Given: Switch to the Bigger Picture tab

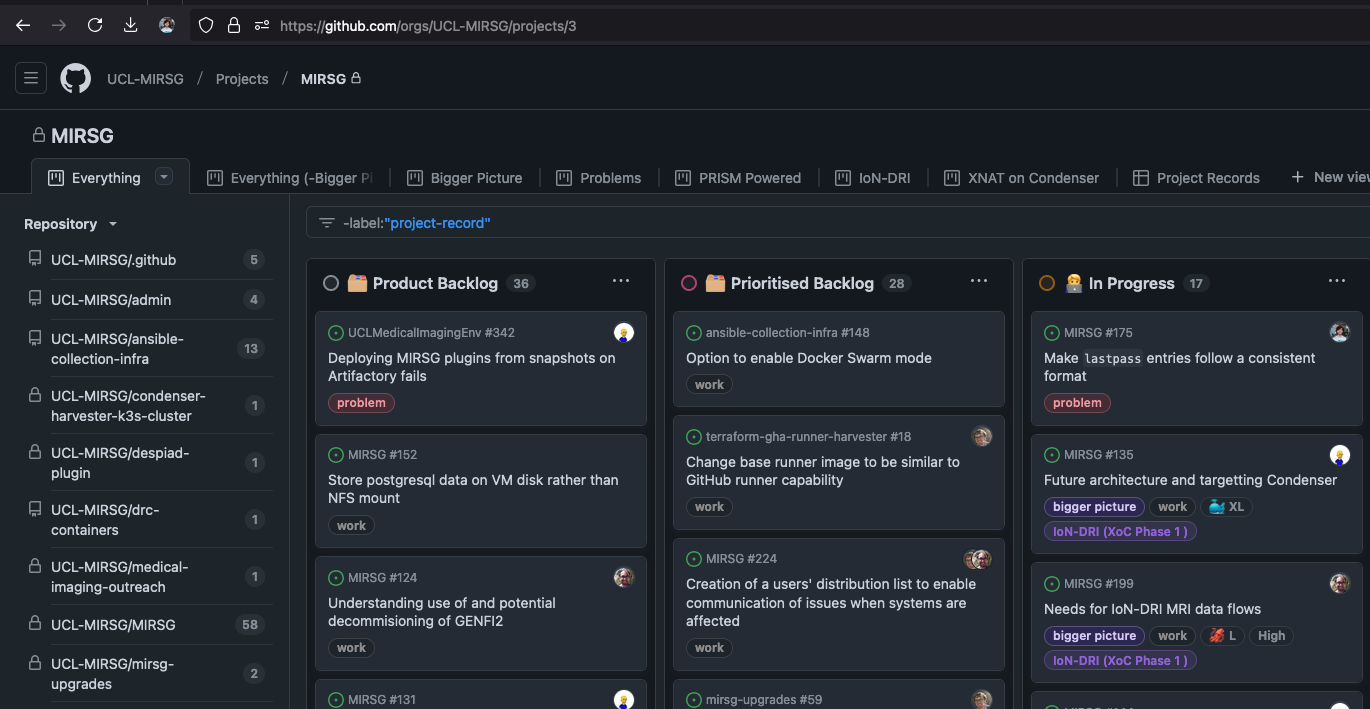Looking at the screenshot, I should click(475, 178).
